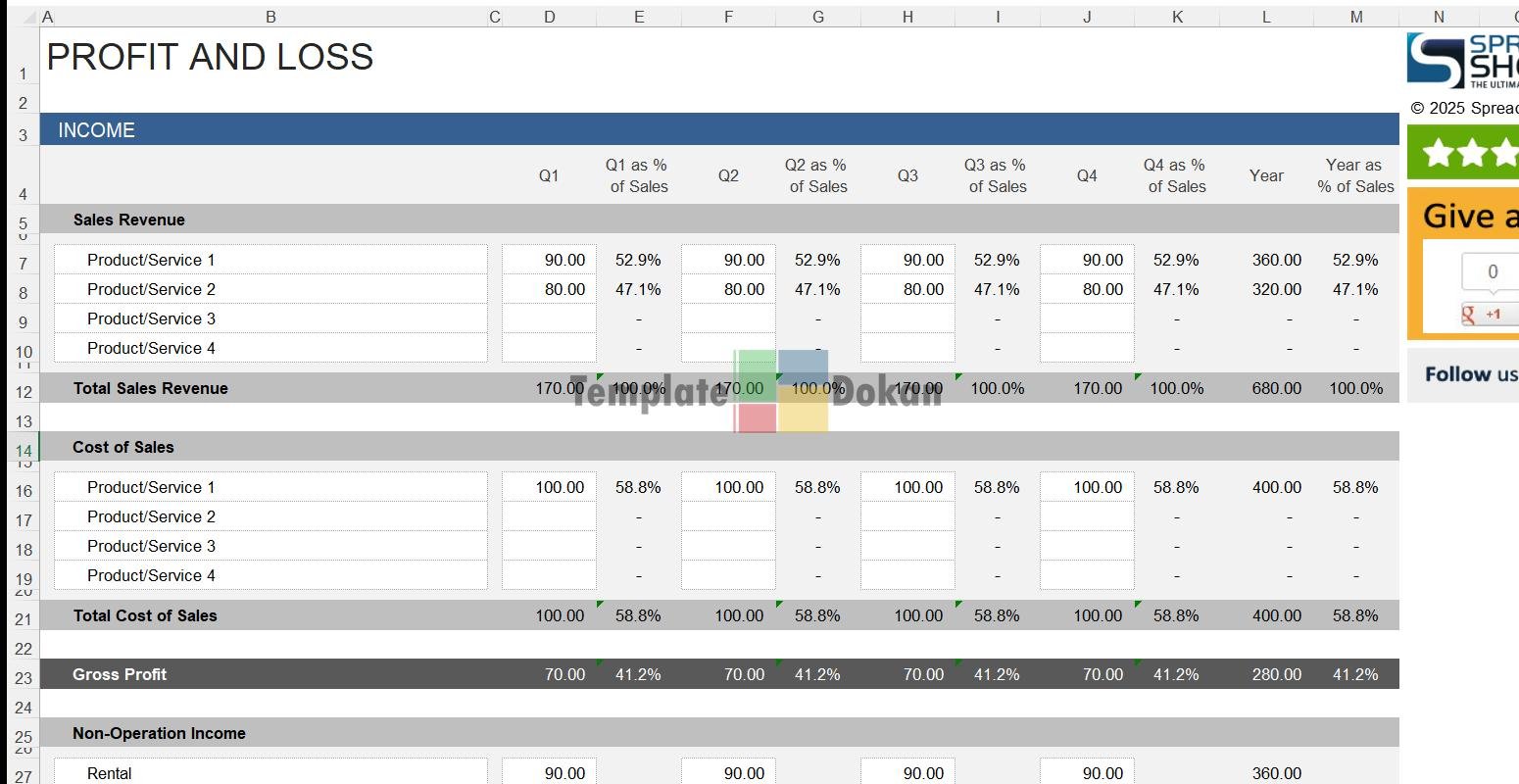
Task: Click Total Sales Revenue Q3 value
Action: click(x=917, y=388)
